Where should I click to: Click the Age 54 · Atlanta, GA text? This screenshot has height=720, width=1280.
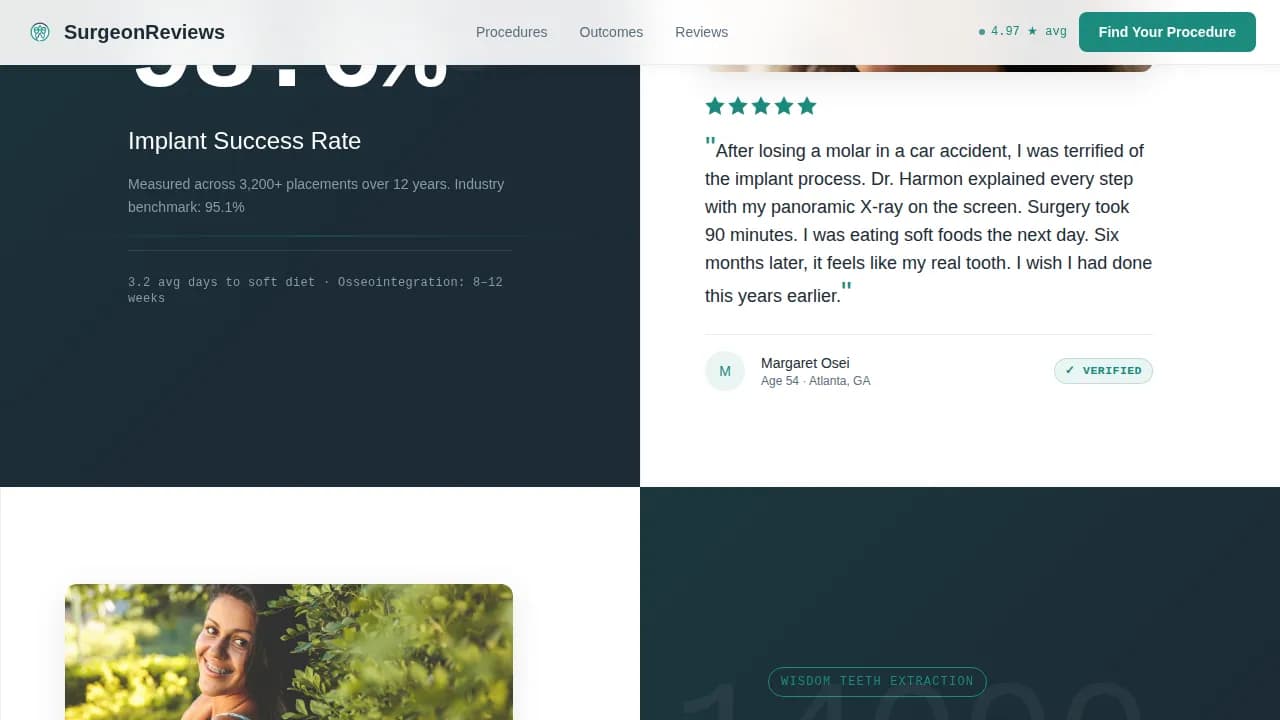(x=815, y=381)
